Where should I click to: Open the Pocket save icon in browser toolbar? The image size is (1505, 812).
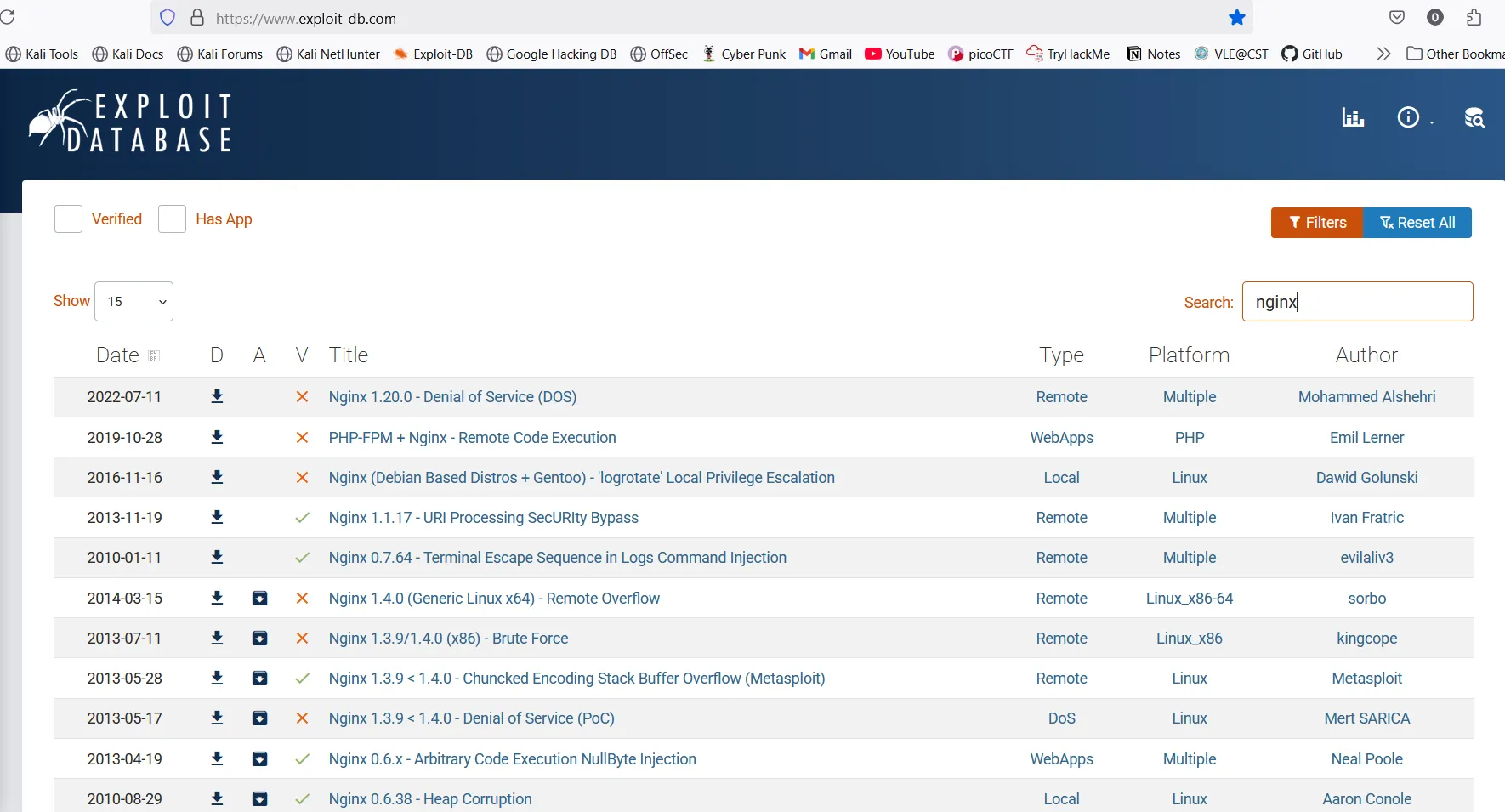click(1397, 17)
